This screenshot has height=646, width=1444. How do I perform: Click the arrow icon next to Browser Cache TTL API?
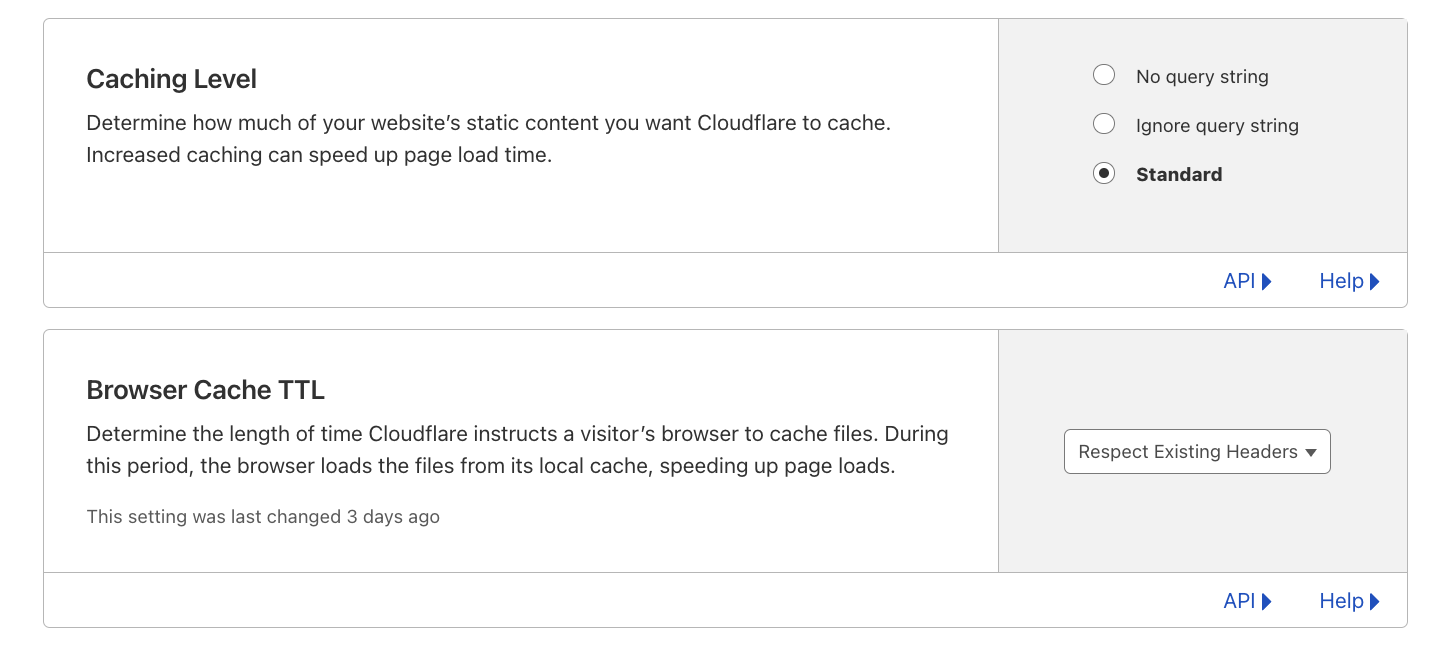click(1268, 601)
